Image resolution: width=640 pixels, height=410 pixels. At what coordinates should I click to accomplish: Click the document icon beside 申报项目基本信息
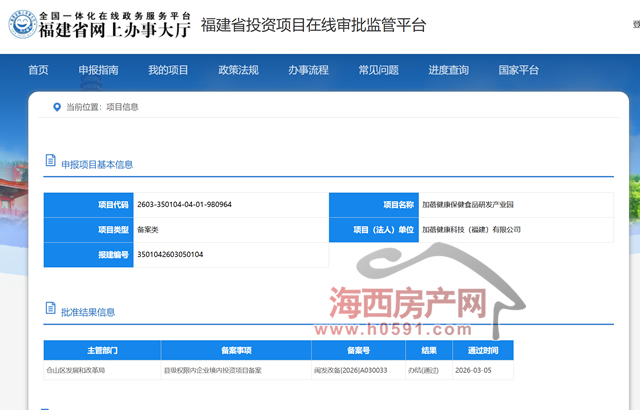click(50, 163)
